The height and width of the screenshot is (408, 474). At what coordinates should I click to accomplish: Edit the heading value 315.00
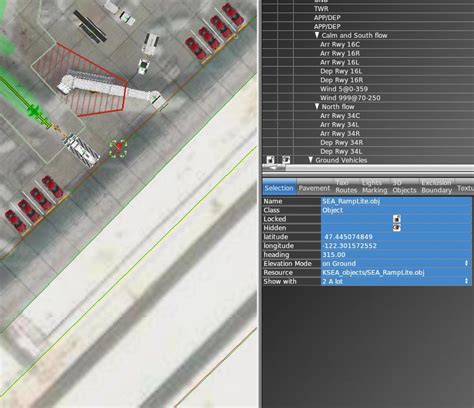(x=396, y=255)
